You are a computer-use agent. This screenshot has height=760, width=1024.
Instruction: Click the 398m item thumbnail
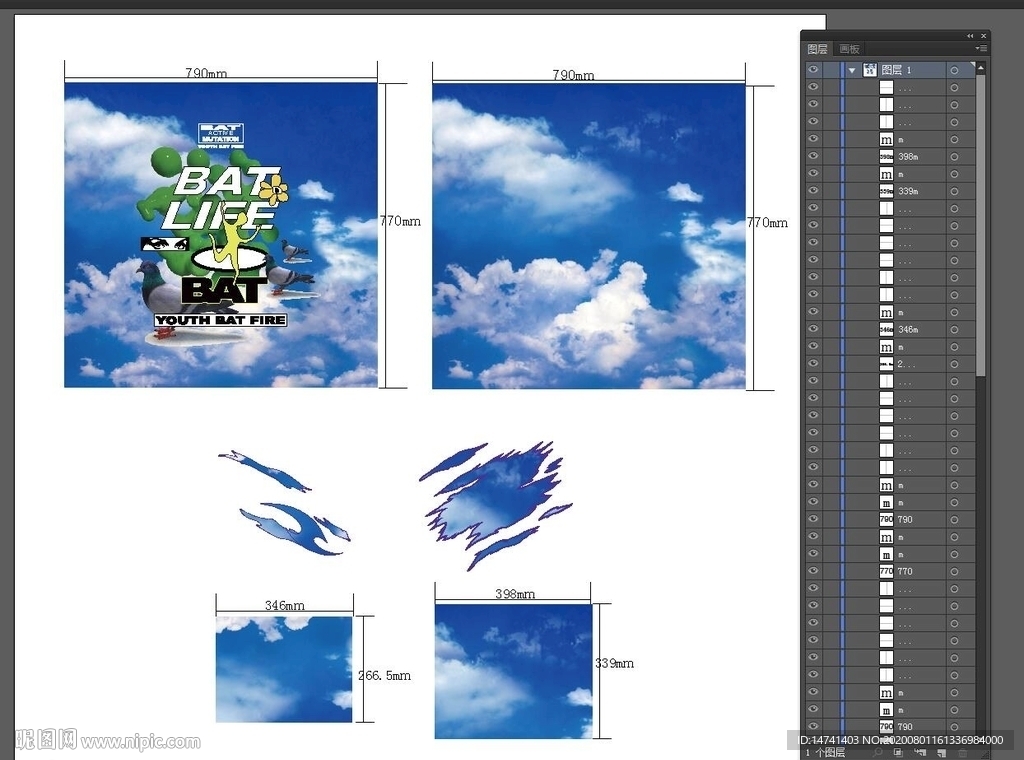(886, 157)
